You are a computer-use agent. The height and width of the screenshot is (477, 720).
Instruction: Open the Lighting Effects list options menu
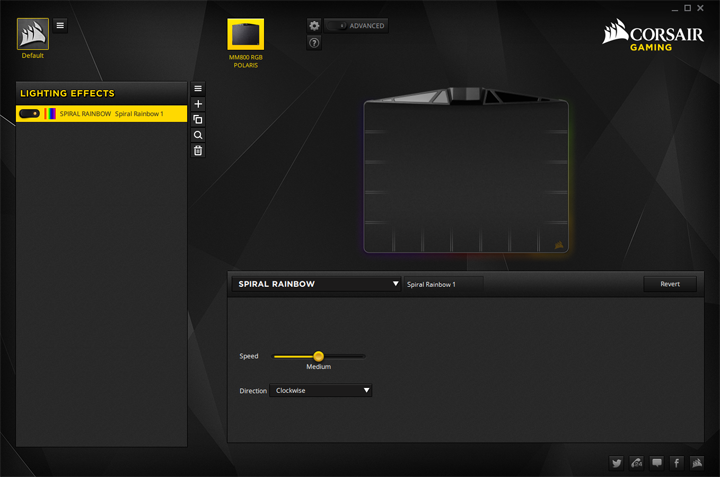point(198,89)
